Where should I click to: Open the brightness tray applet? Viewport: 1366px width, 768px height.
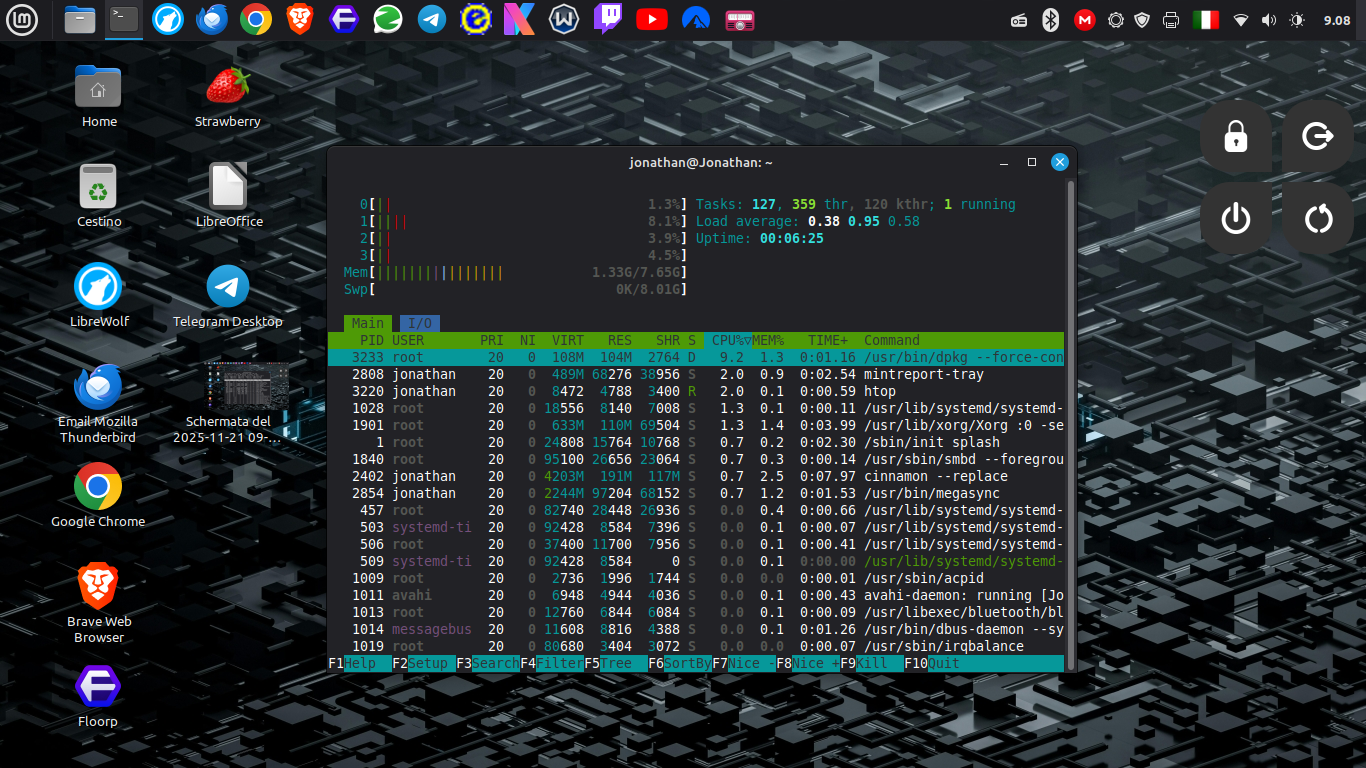click(1297, 20)
